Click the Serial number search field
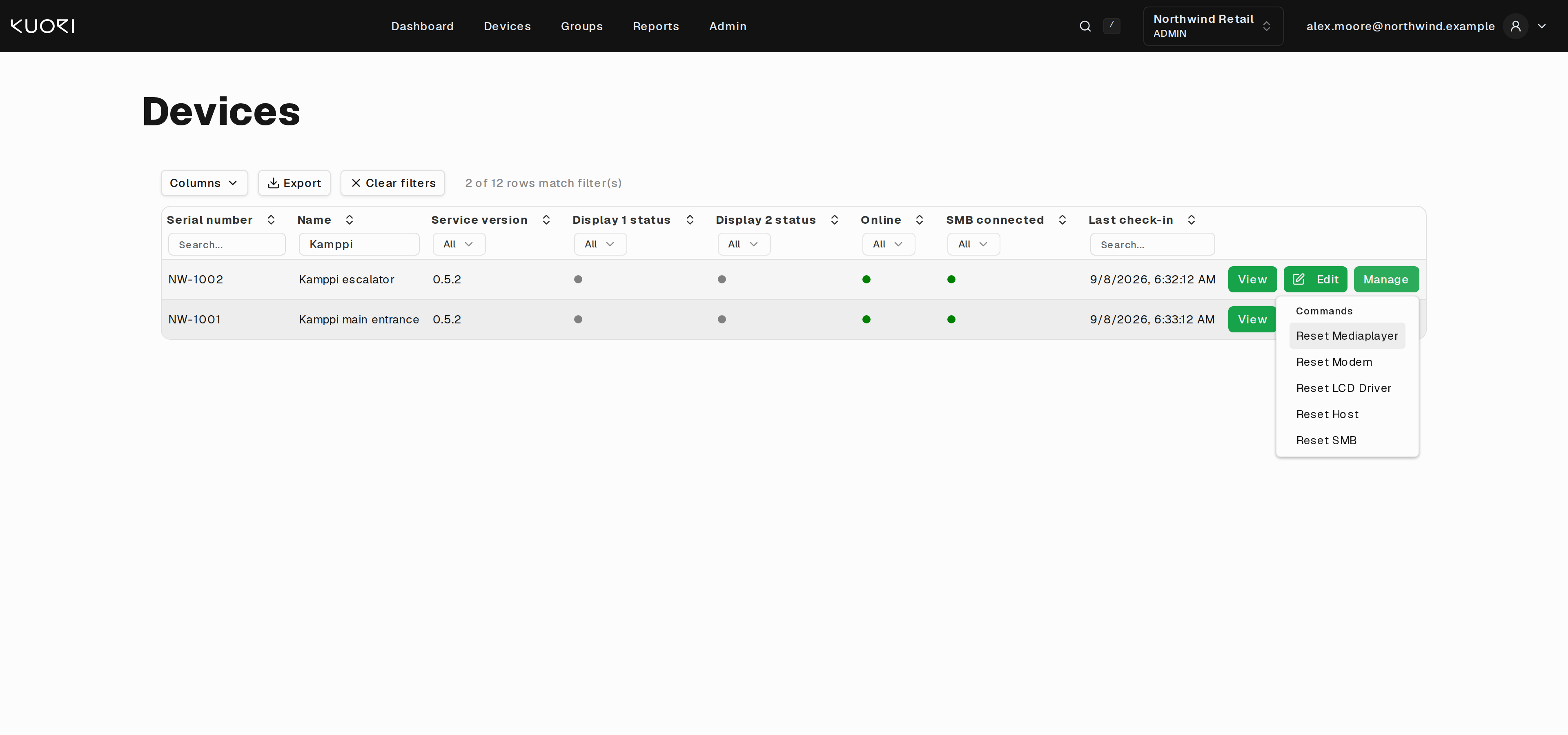The height and width of the screenshot is (735, 1568). click(x=227, y=245)
